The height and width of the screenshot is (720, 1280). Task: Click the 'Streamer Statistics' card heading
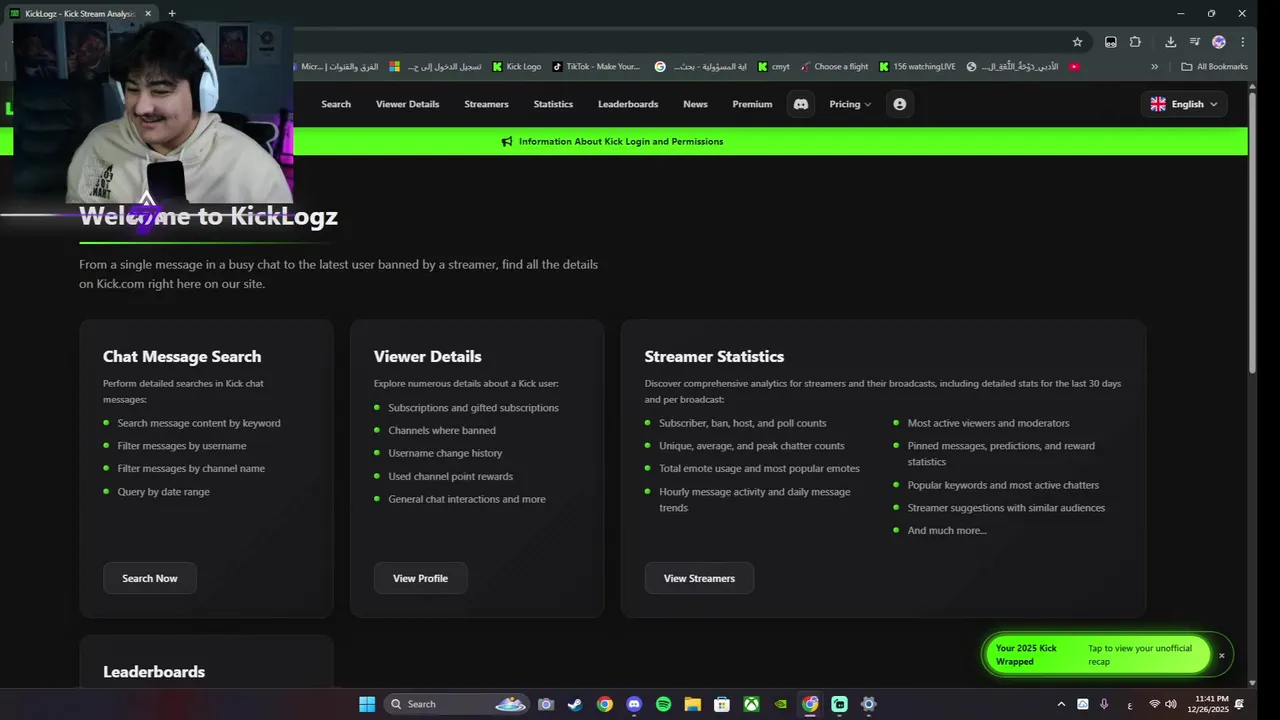coord(714,356)
